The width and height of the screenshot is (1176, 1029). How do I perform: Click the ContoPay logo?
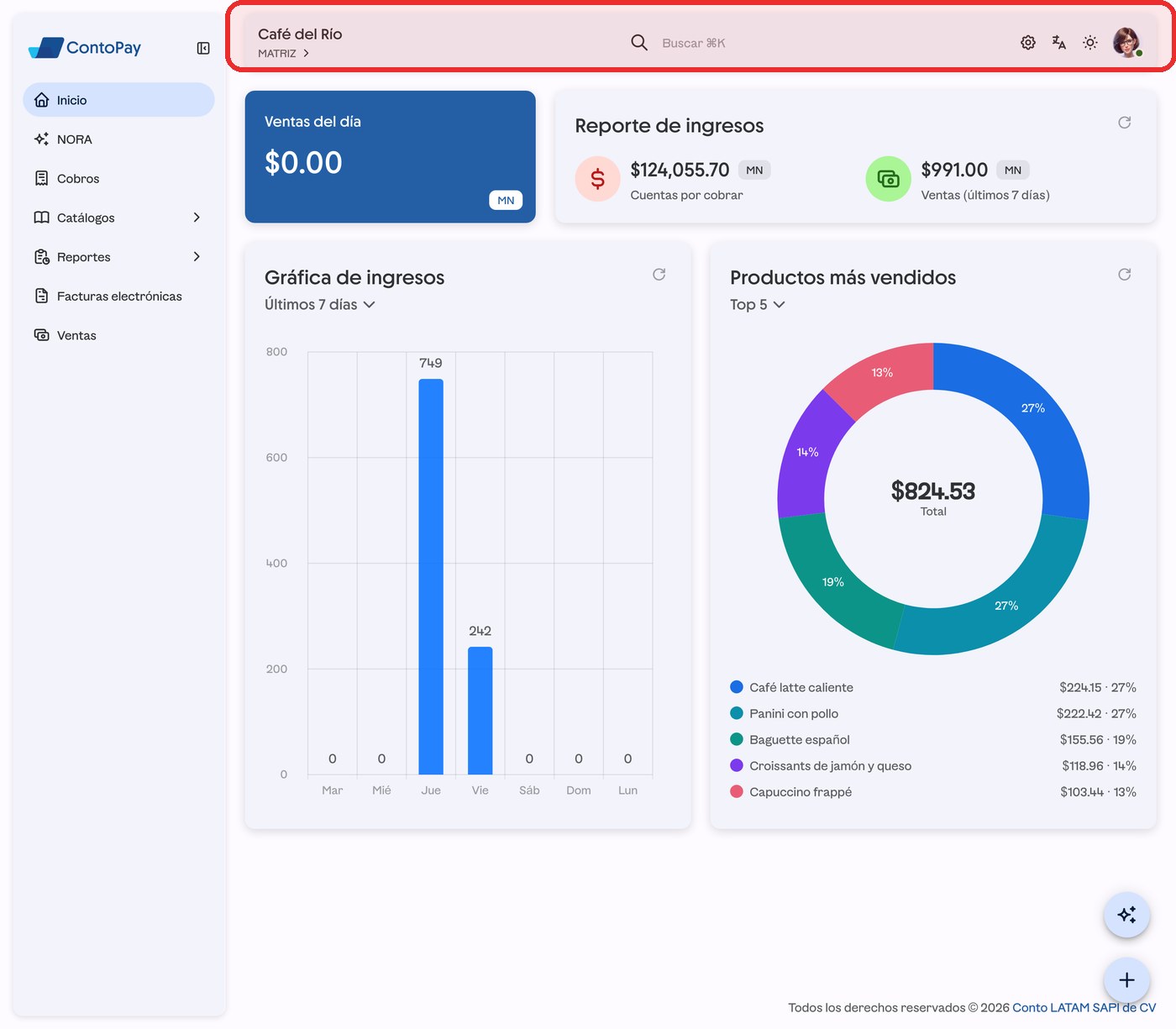[85, 48]
